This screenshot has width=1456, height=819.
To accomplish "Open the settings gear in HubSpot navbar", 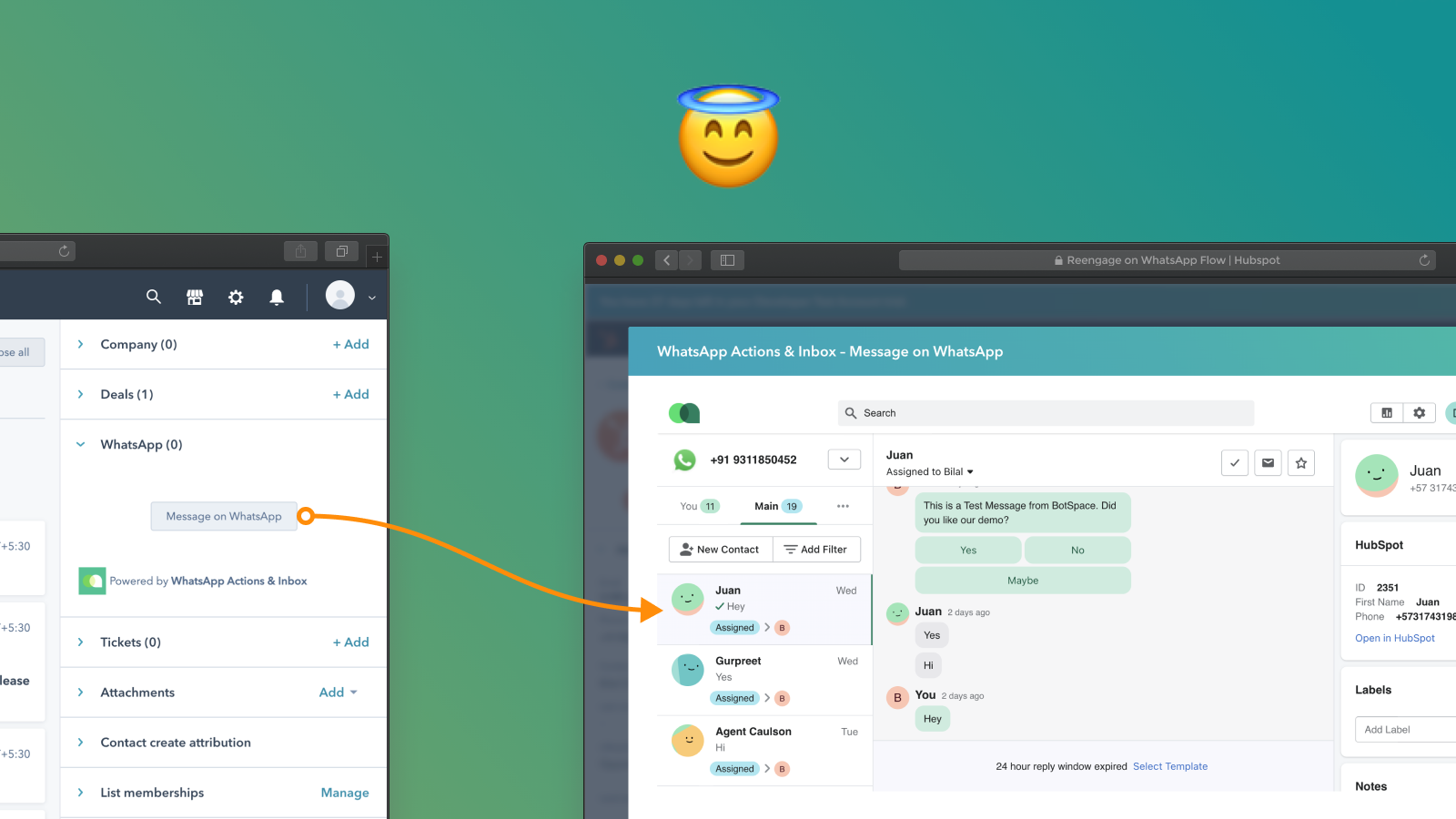I will tap(236, 297).
